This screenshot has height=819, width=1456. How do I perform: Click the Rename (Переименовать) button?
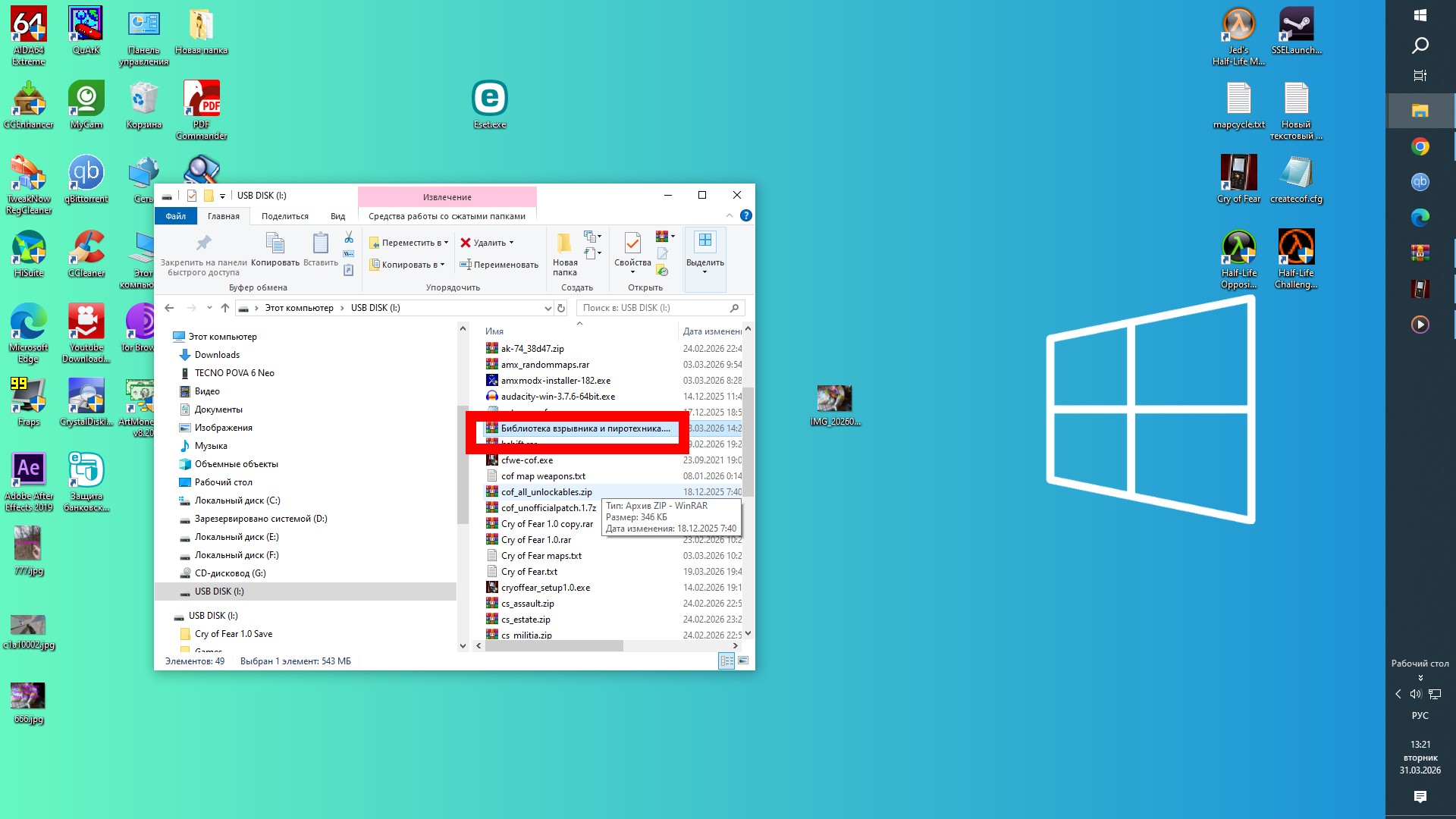tap(499, 265)
